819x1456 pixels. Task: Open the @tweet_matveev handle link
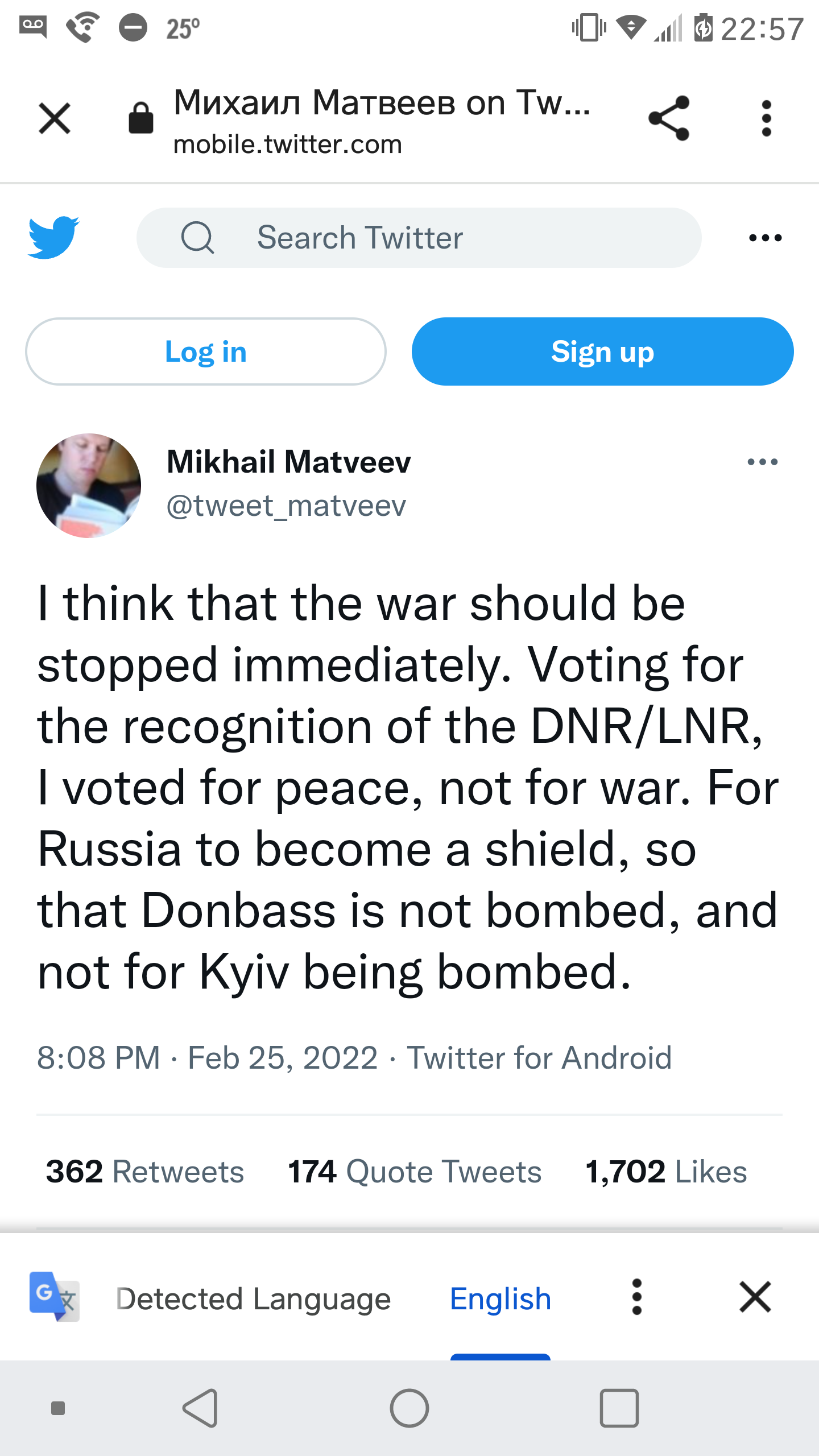click(286, 506)
